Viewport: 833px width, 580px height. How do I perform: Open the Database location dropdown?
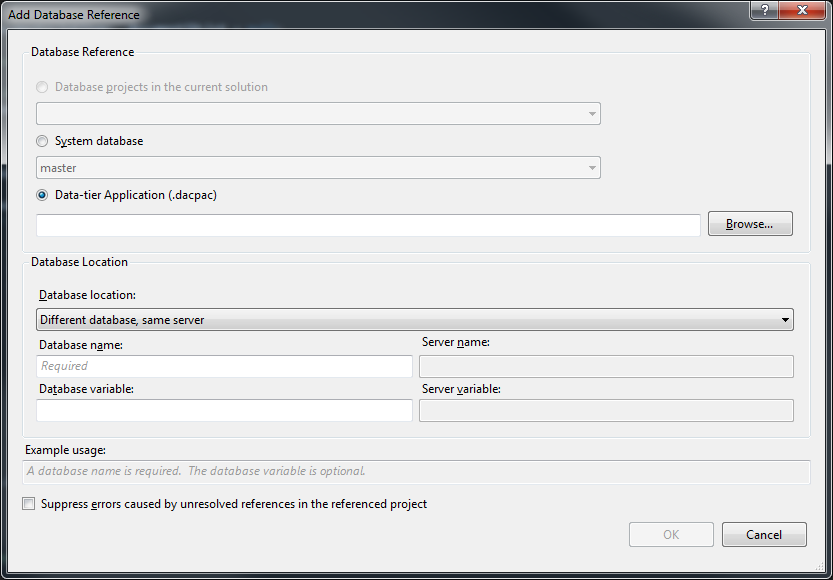(x=415, y=320)
